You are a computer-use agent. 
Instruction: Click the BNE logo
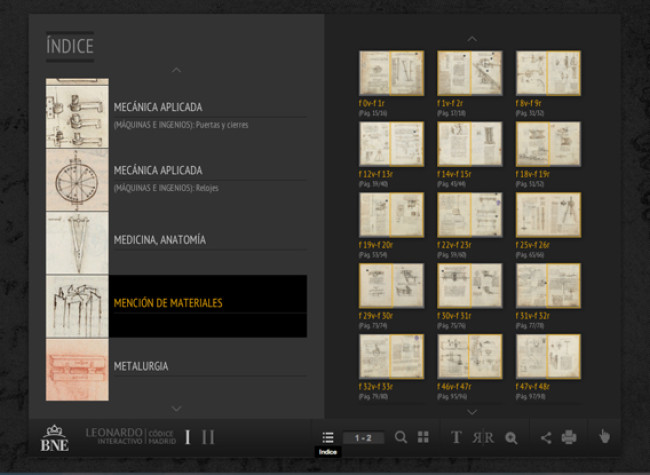54,439
